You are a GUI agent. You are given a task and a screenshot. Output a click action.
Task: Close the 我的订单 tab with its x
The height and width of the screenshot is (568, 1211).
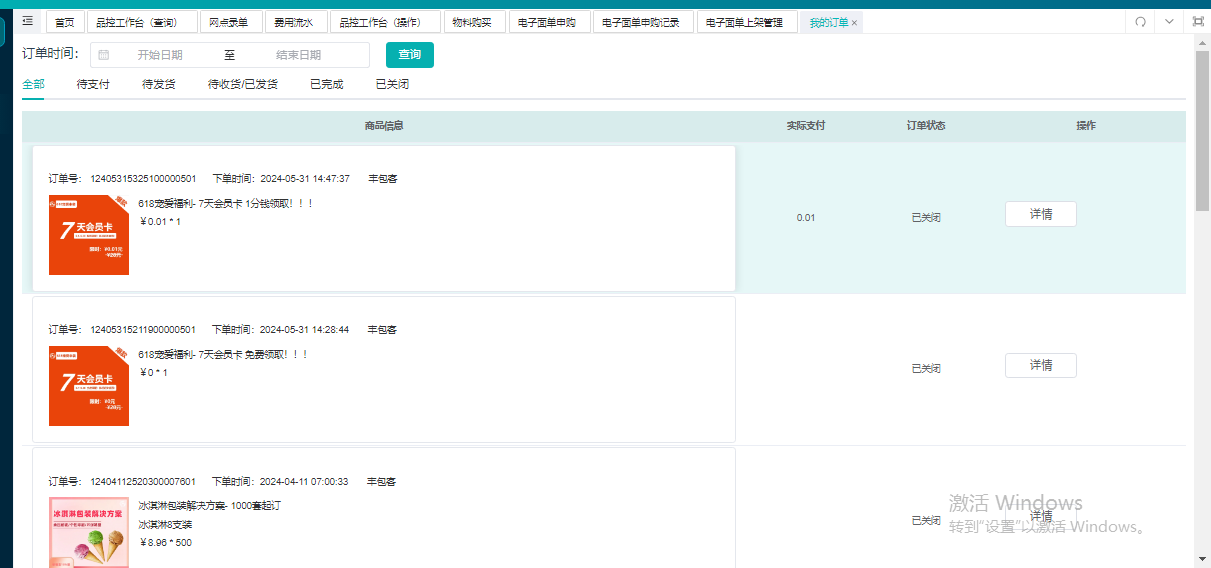click(x=854, y=22)
